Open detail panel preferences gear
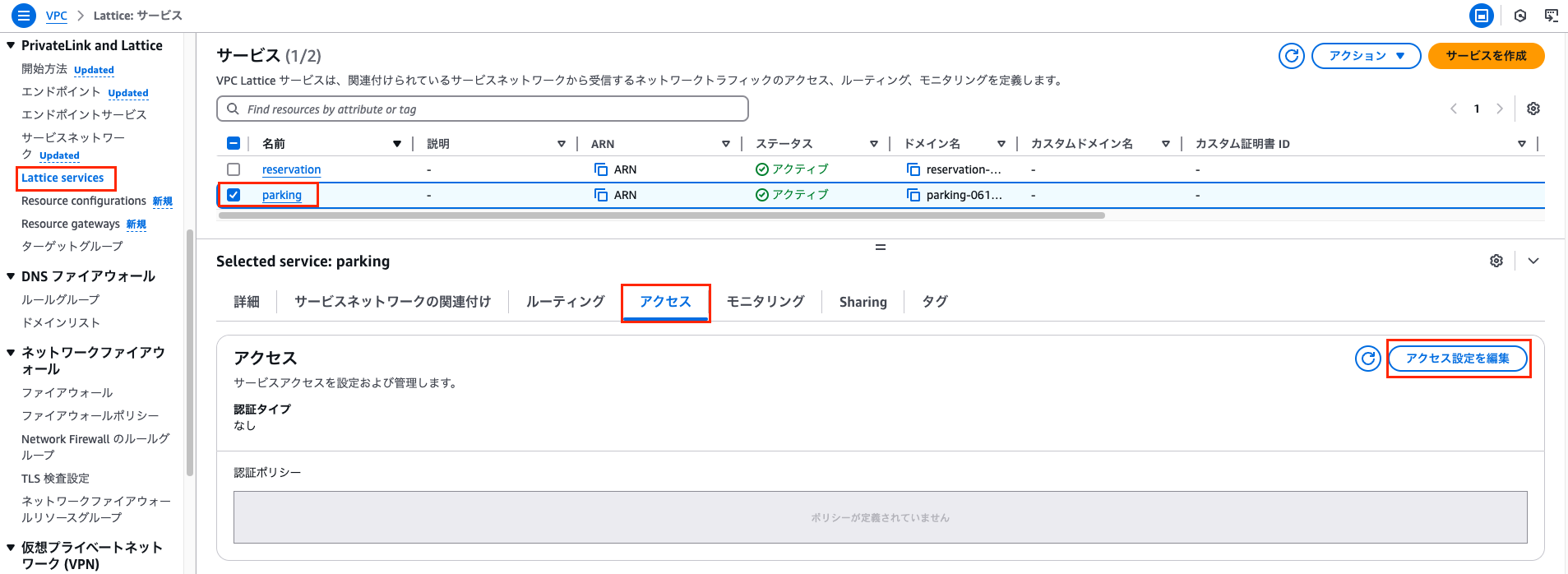This screenshot has width=1568, height=574. (1496, 261)
